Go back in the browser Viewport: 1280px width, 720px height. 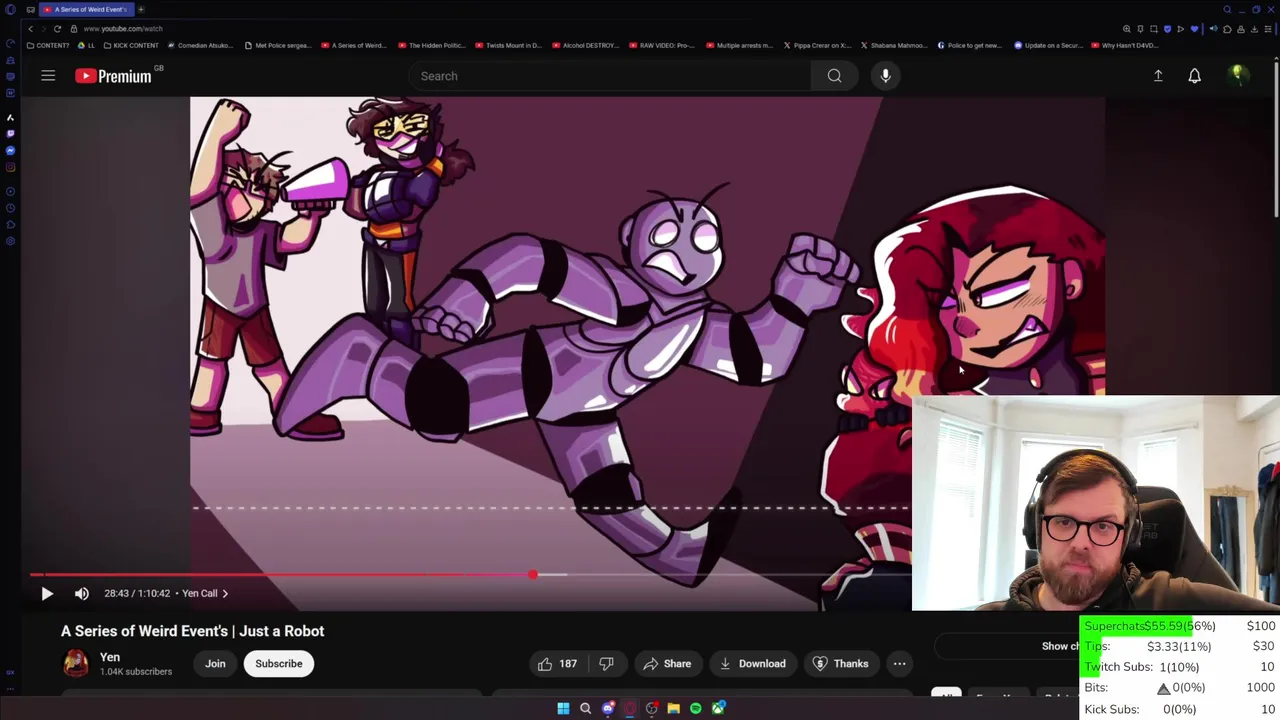tap(31, 29)
